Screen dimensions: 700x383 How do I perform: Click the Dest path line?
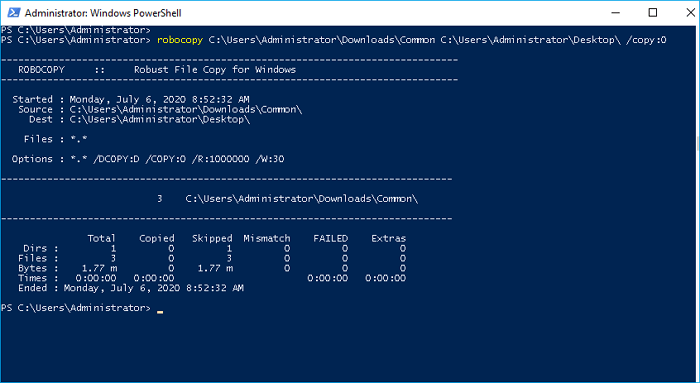point(139,119)
